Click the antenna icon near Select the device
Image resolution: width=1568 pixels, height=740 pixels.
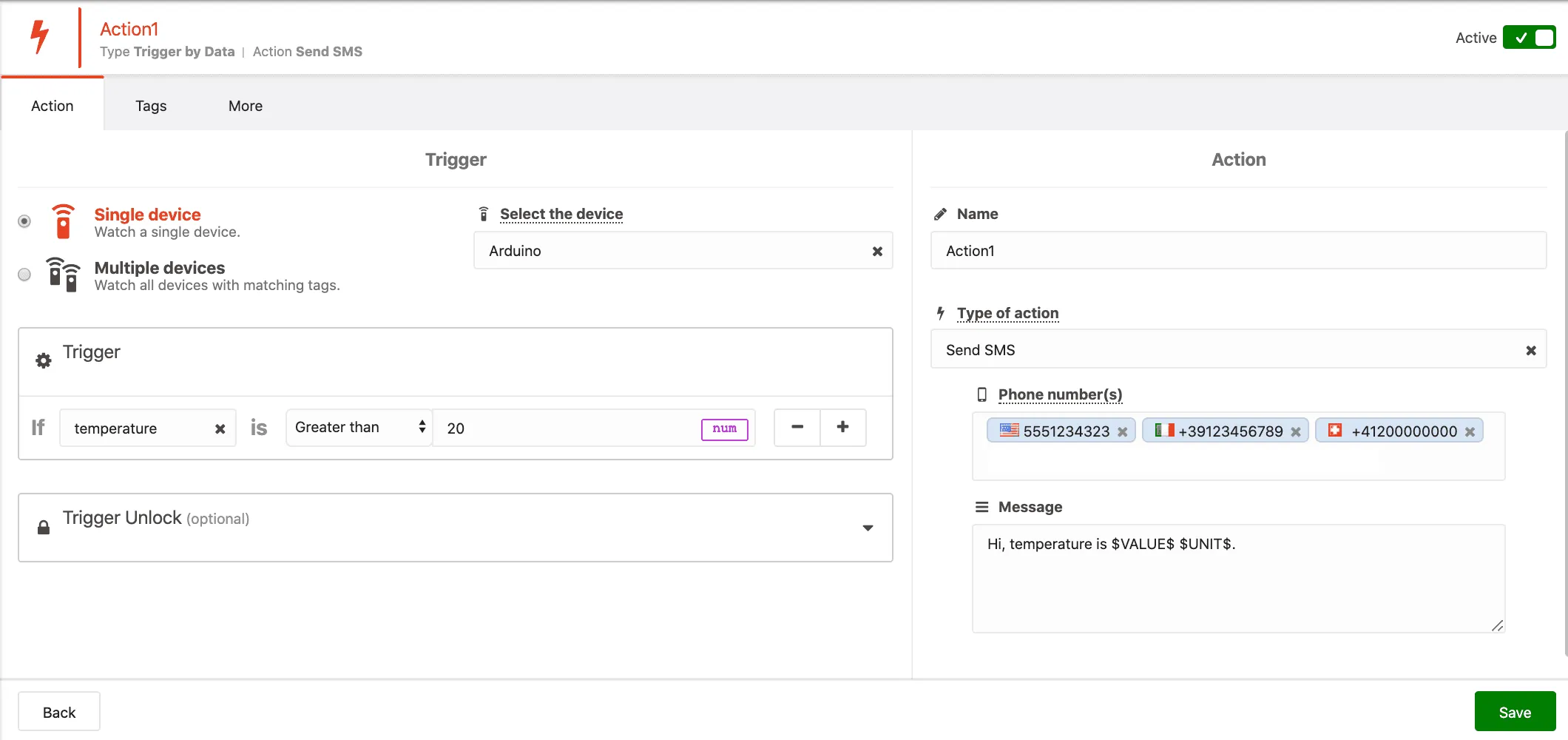pos(484,213)
